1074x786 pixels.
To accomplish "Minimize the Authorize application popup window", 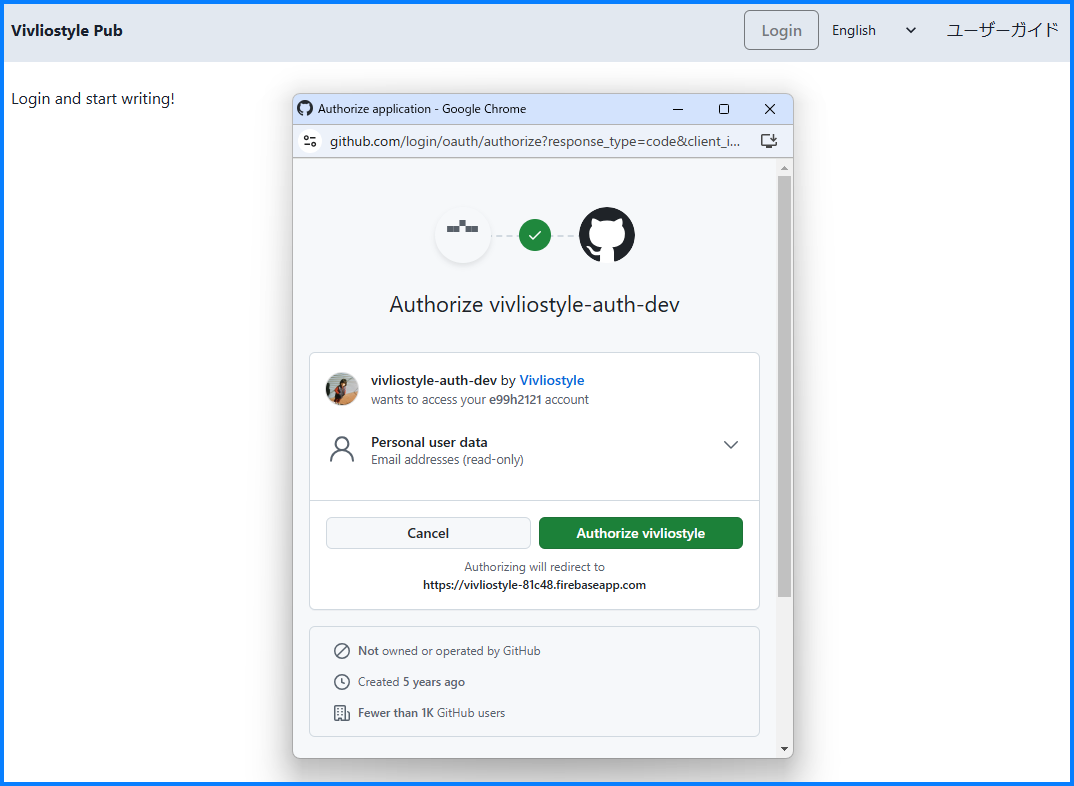I will coord(678,109).
